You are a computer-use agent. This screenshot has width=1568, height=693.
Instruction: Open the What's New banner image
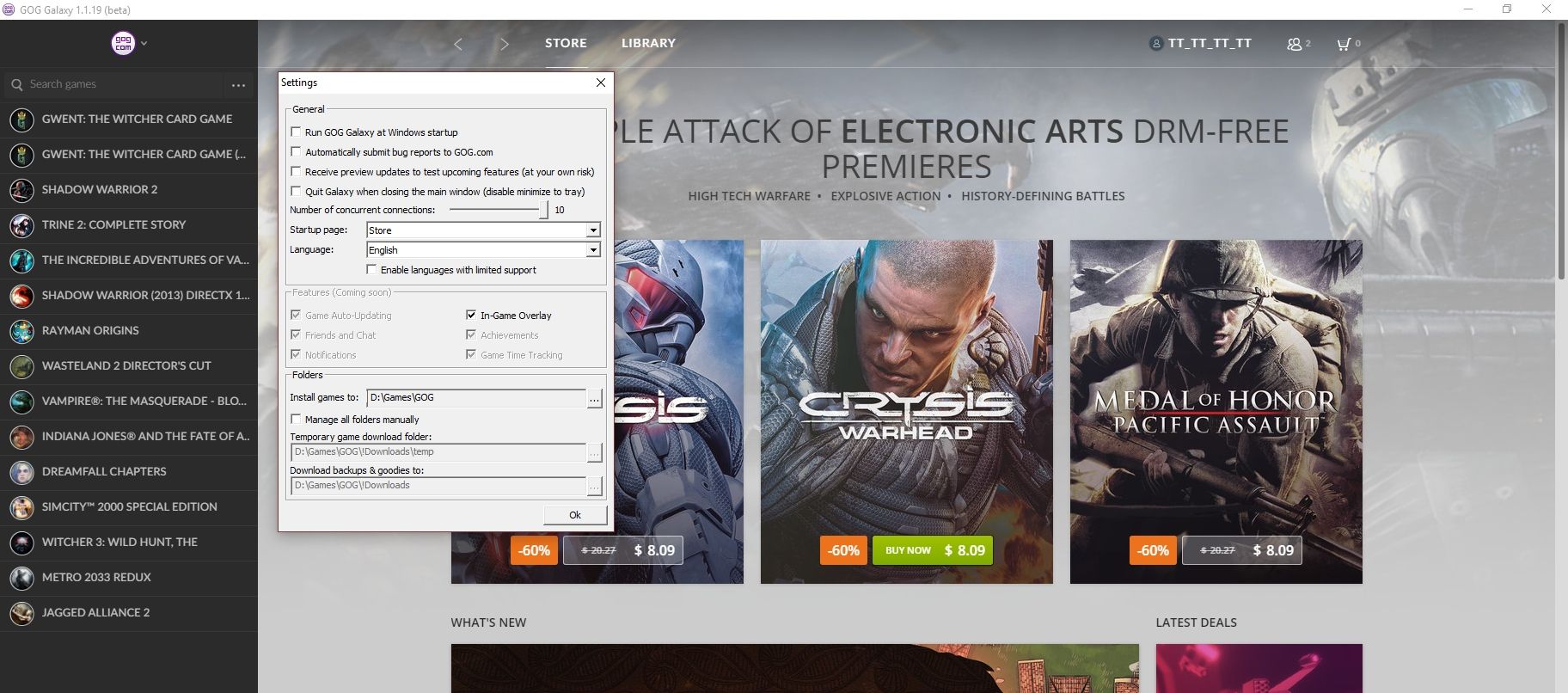tap(794, 669)
